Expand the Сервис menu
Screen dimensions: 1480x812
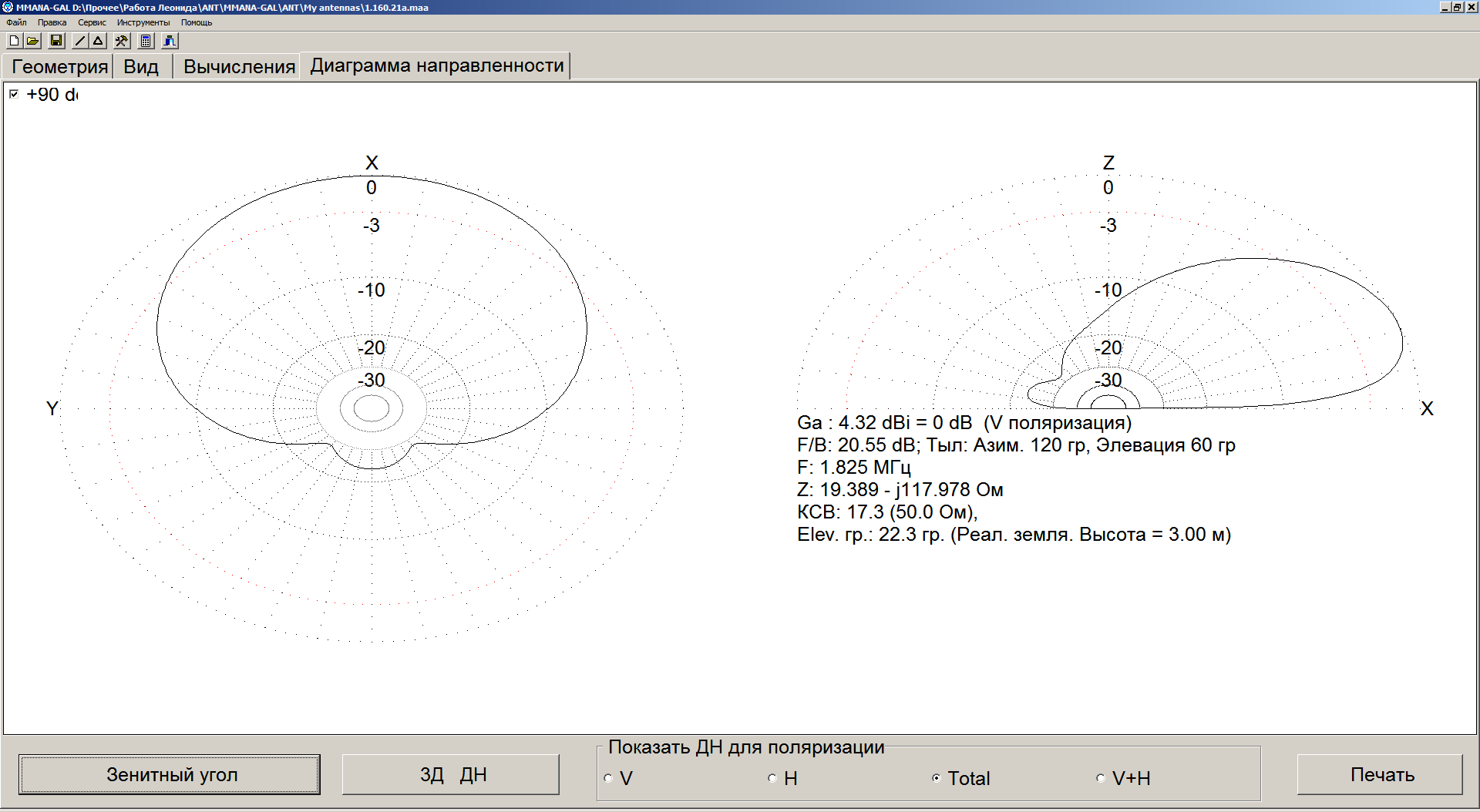[92, 22]
